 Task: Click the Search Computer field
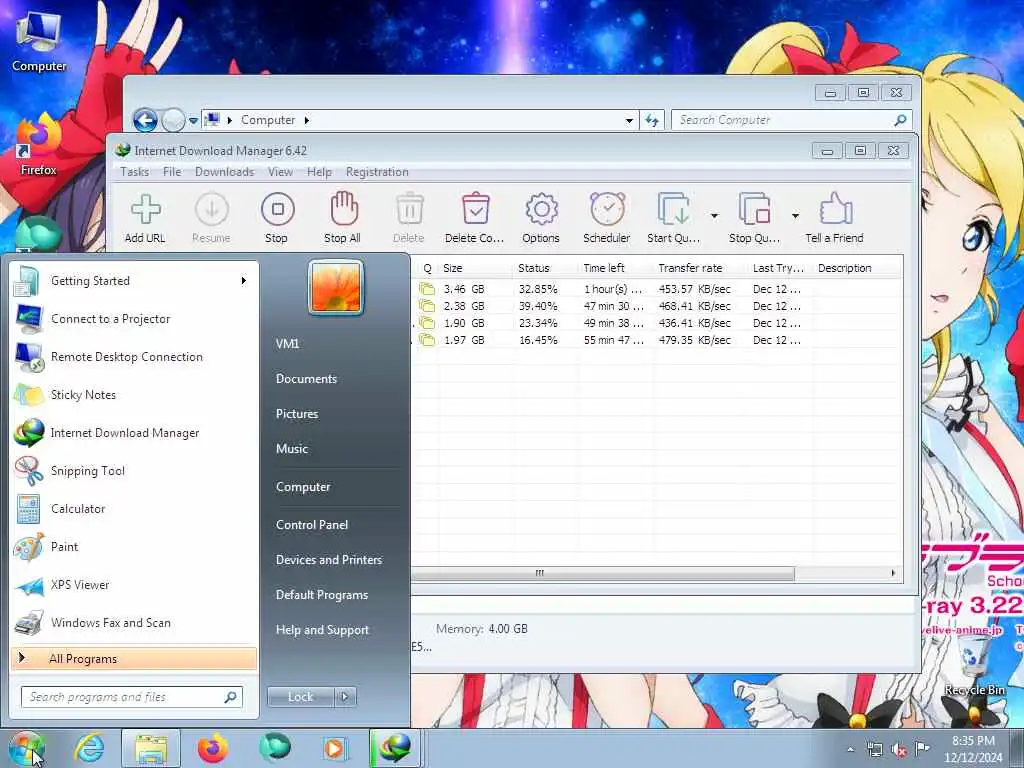[792, 120]
